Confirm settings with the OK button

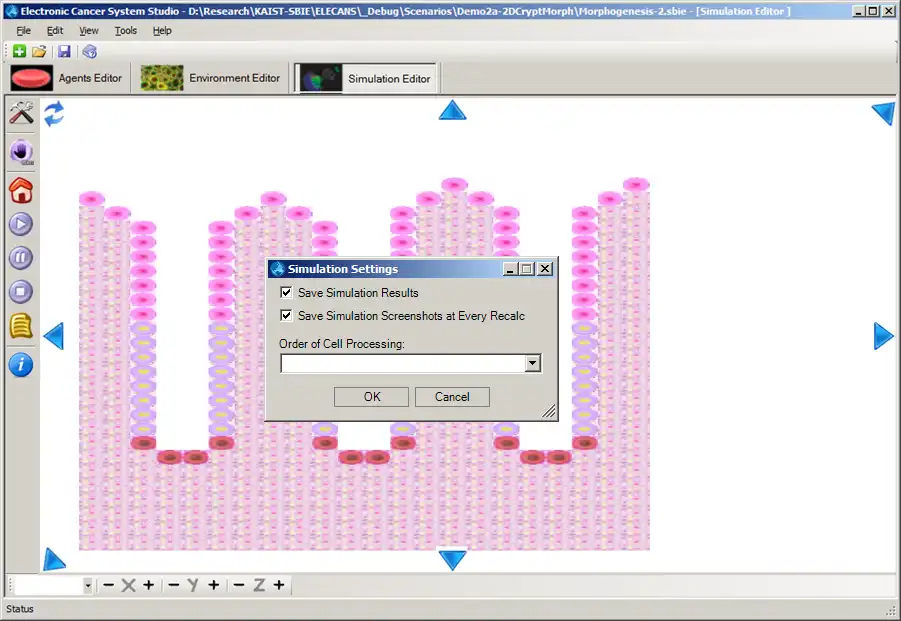(371, 396)
